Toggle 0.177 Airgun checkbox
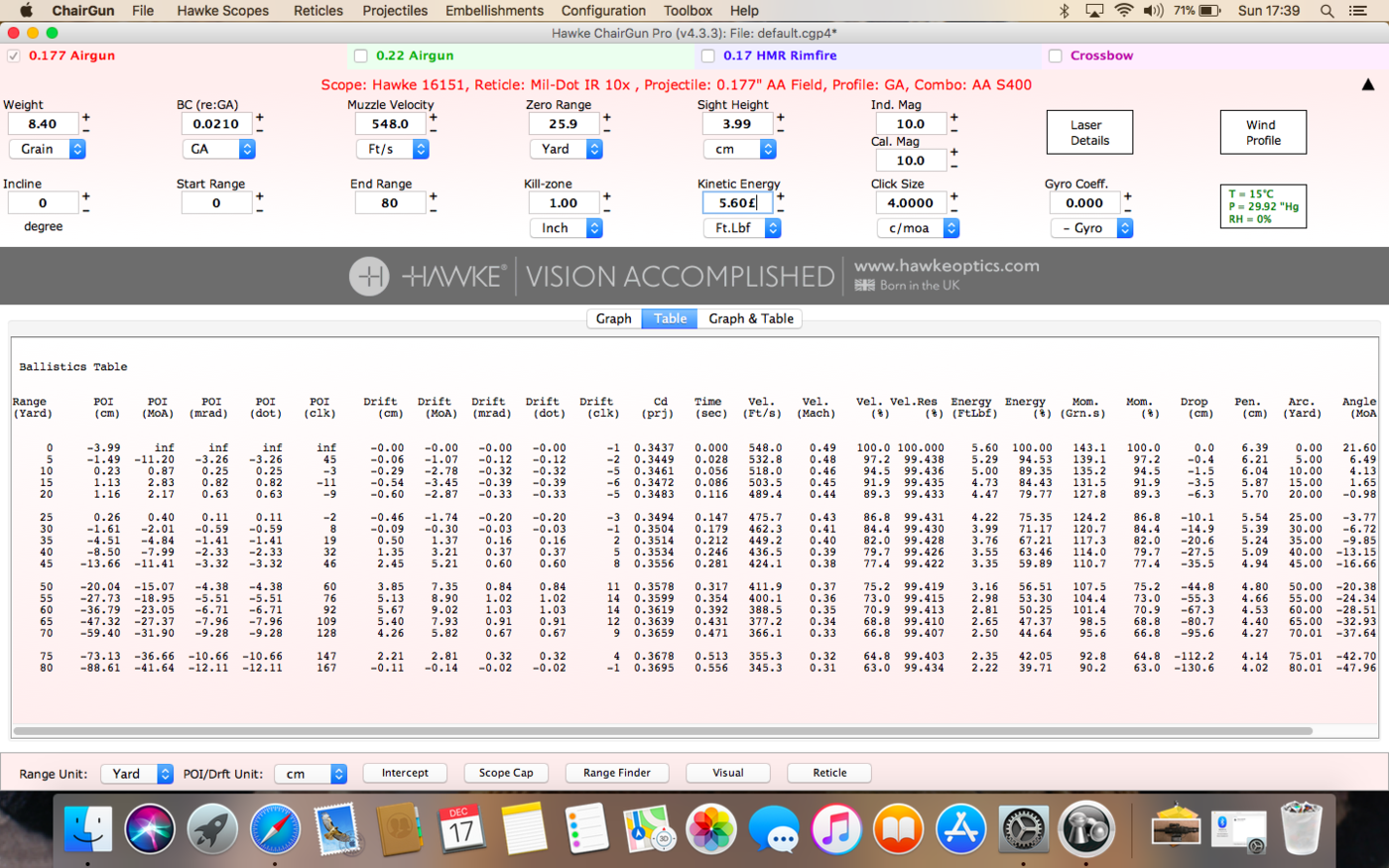Image resolution: width=1389 pixels, height=868 pixels. pos(13,56)
